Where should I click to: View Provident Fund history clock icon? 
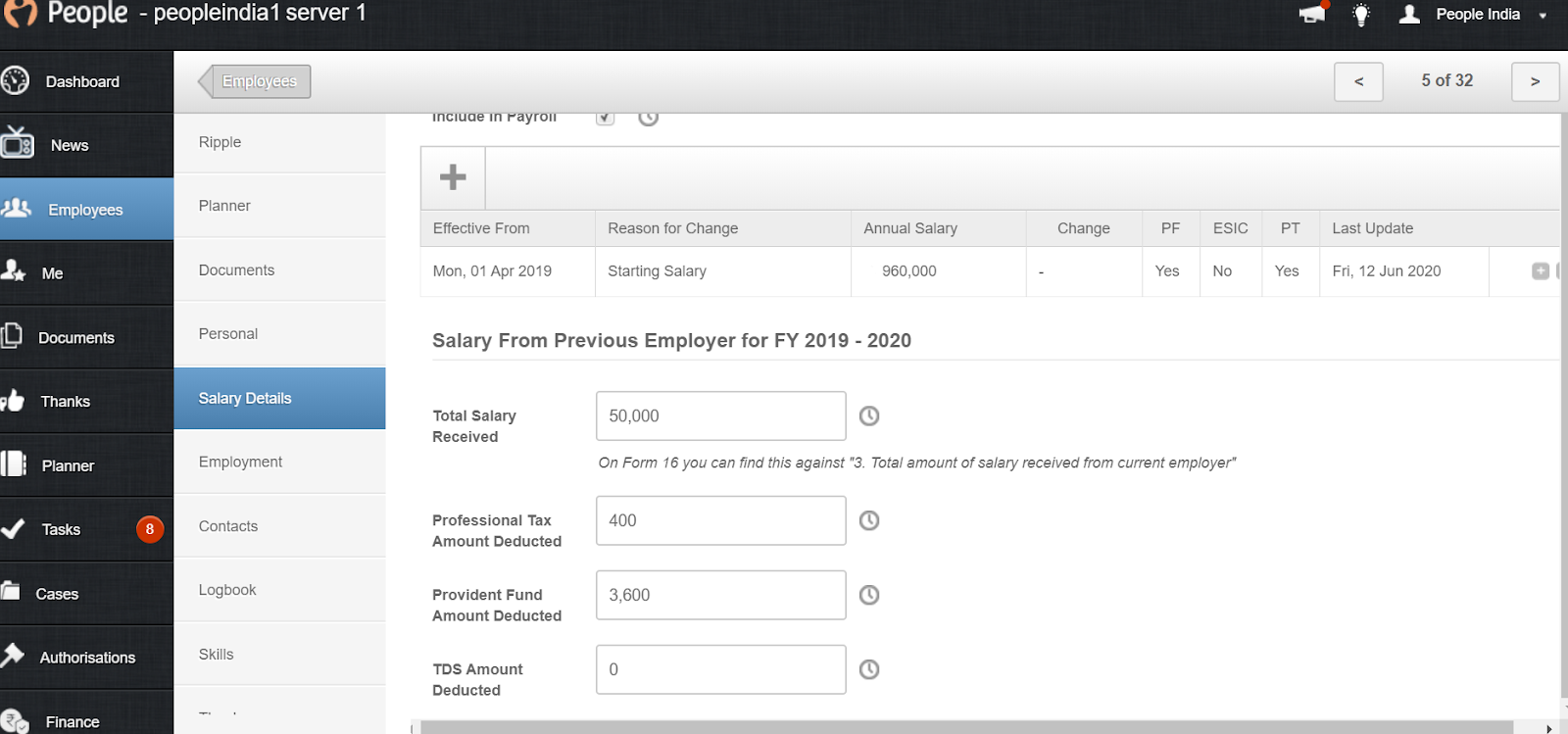tap(869, 595)
